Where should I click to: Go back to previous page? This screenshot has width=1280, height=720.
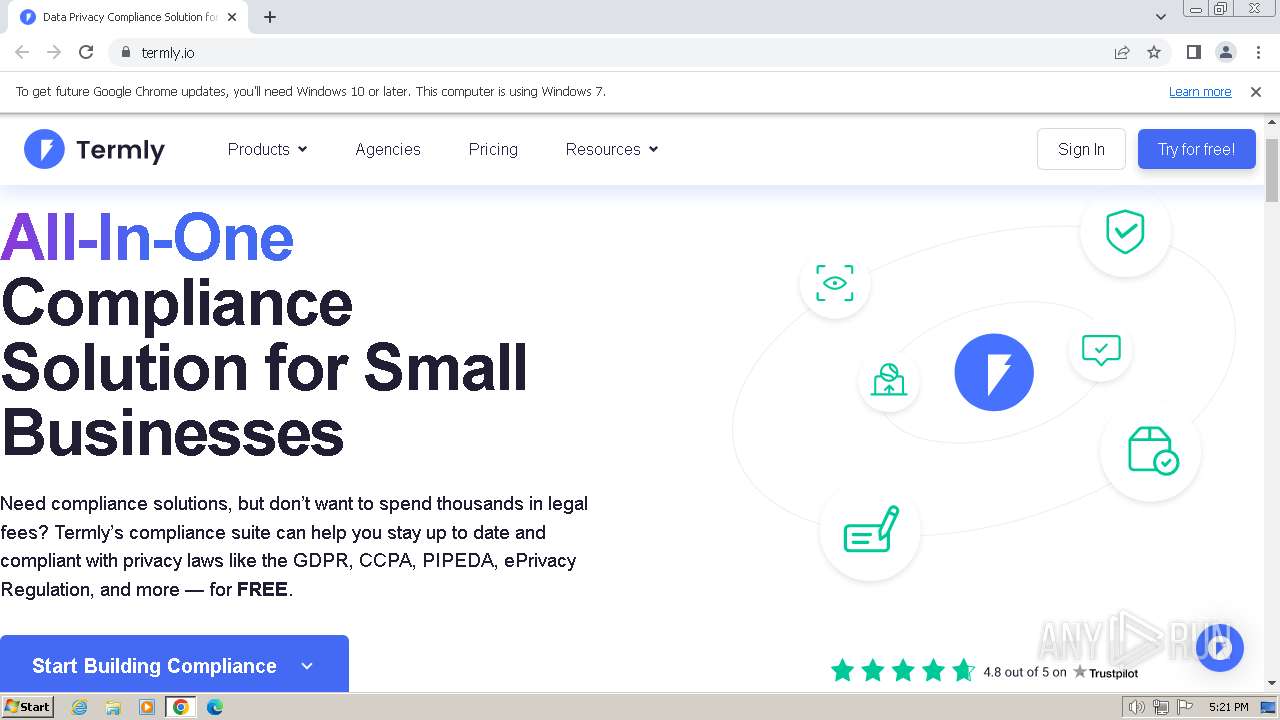22,52
